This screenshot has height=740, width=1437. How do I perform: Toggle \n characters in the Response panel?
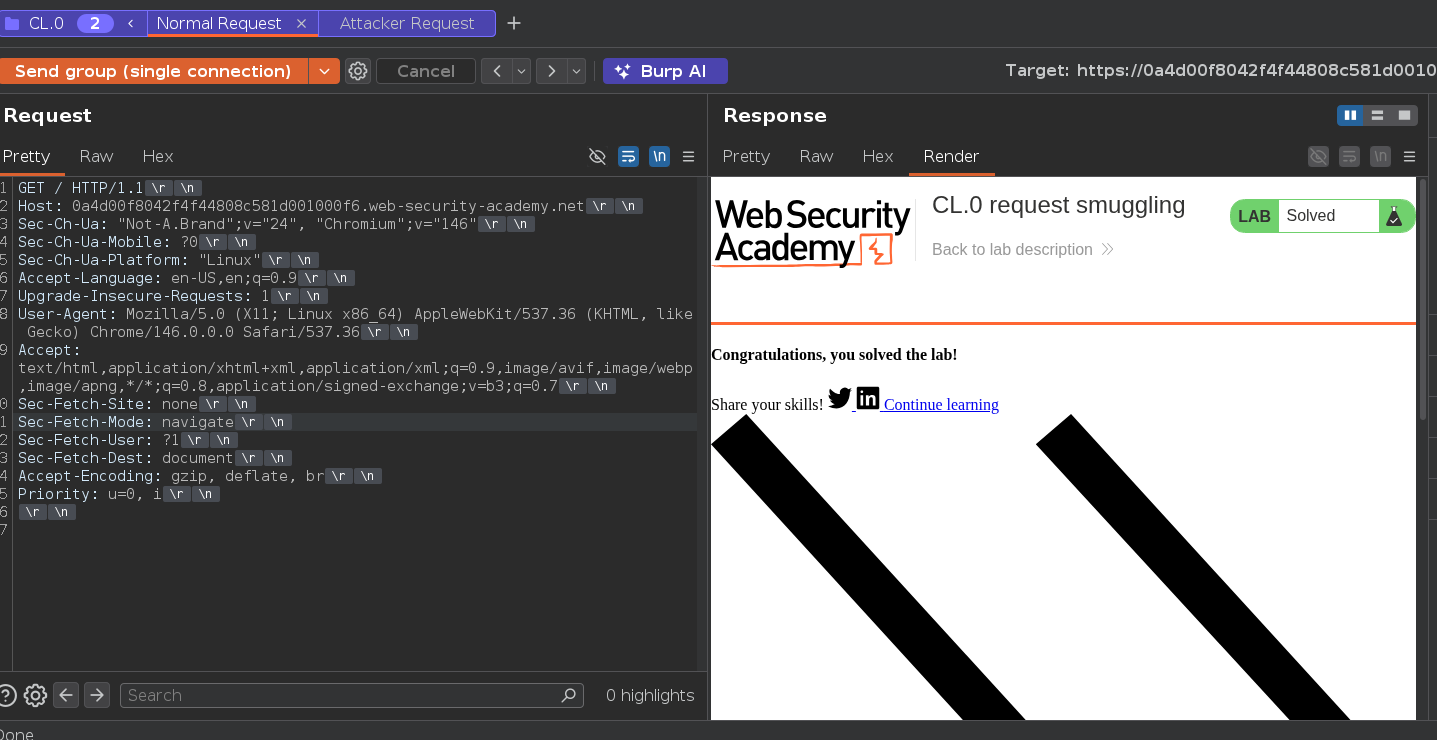click(x=1381, y=156)
